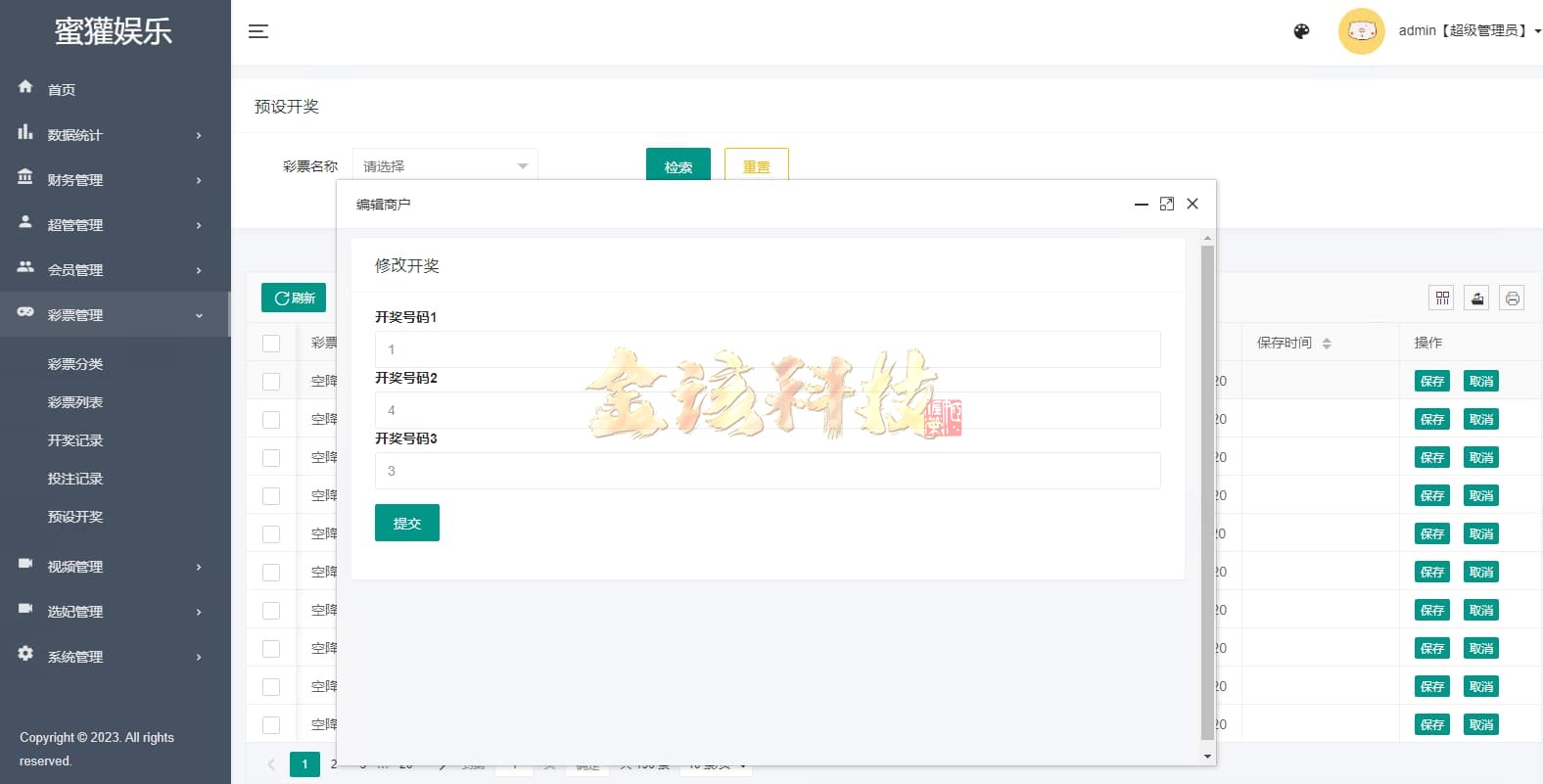Click the group icon for 会员管理
This screenshot has width=1543, height=784.
tap(25, 267)
